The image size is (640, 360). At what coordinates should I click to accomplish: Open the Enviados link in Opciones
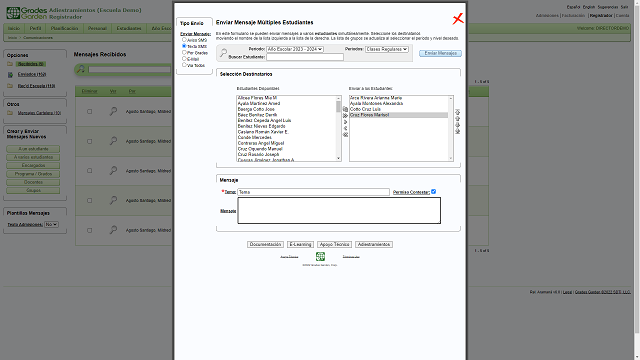point(32,74)
